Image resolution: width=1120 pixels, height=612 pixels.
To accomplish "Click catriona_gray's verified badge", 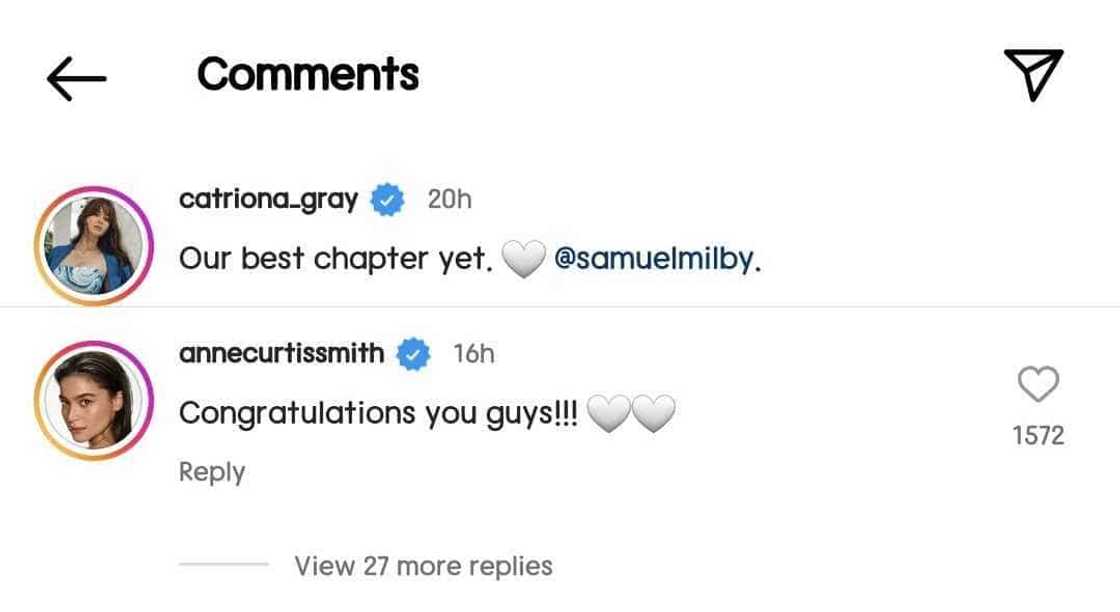I will [x=385, y=199].
